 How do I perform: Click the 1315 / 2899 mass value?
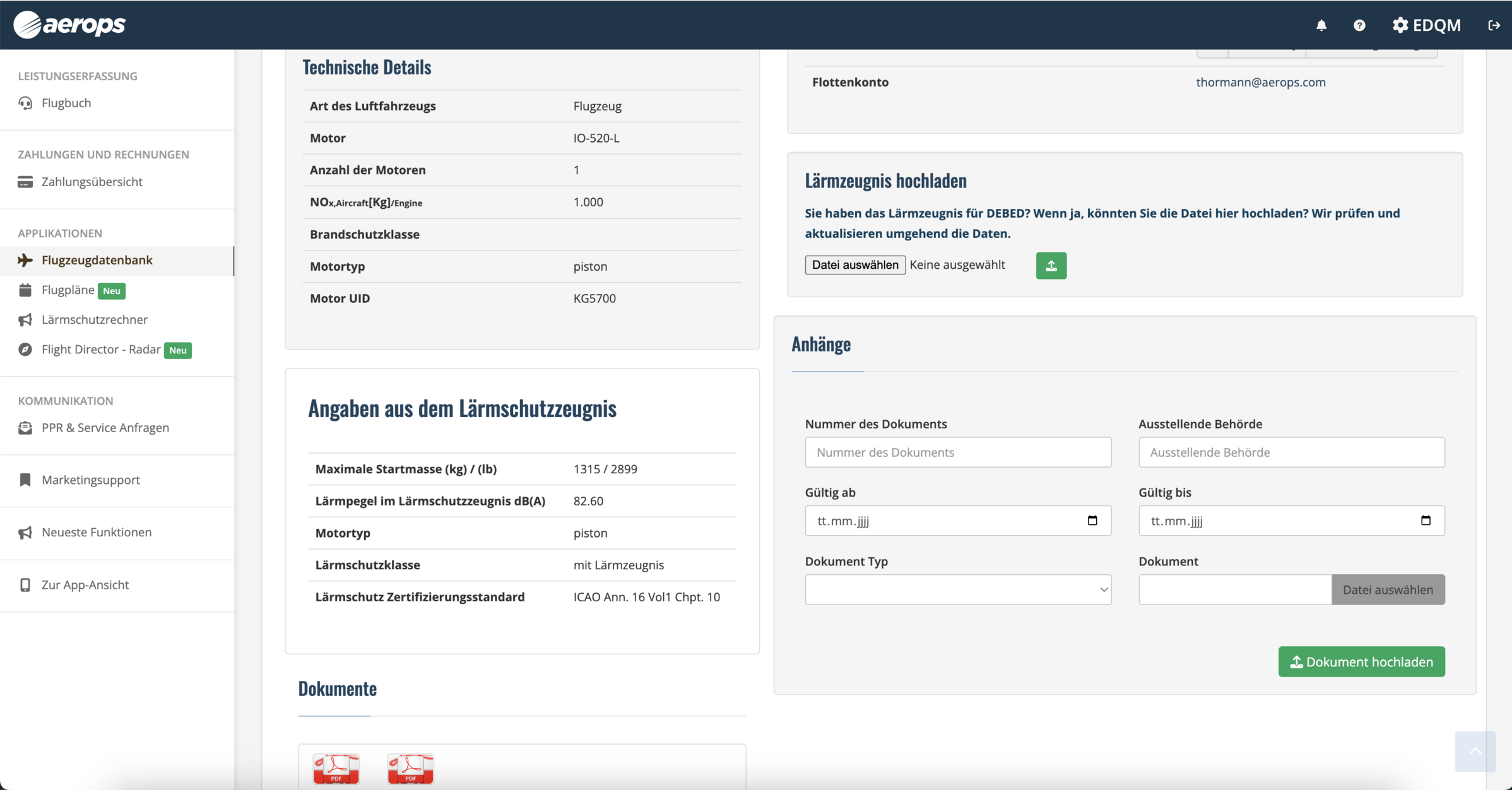605,469
